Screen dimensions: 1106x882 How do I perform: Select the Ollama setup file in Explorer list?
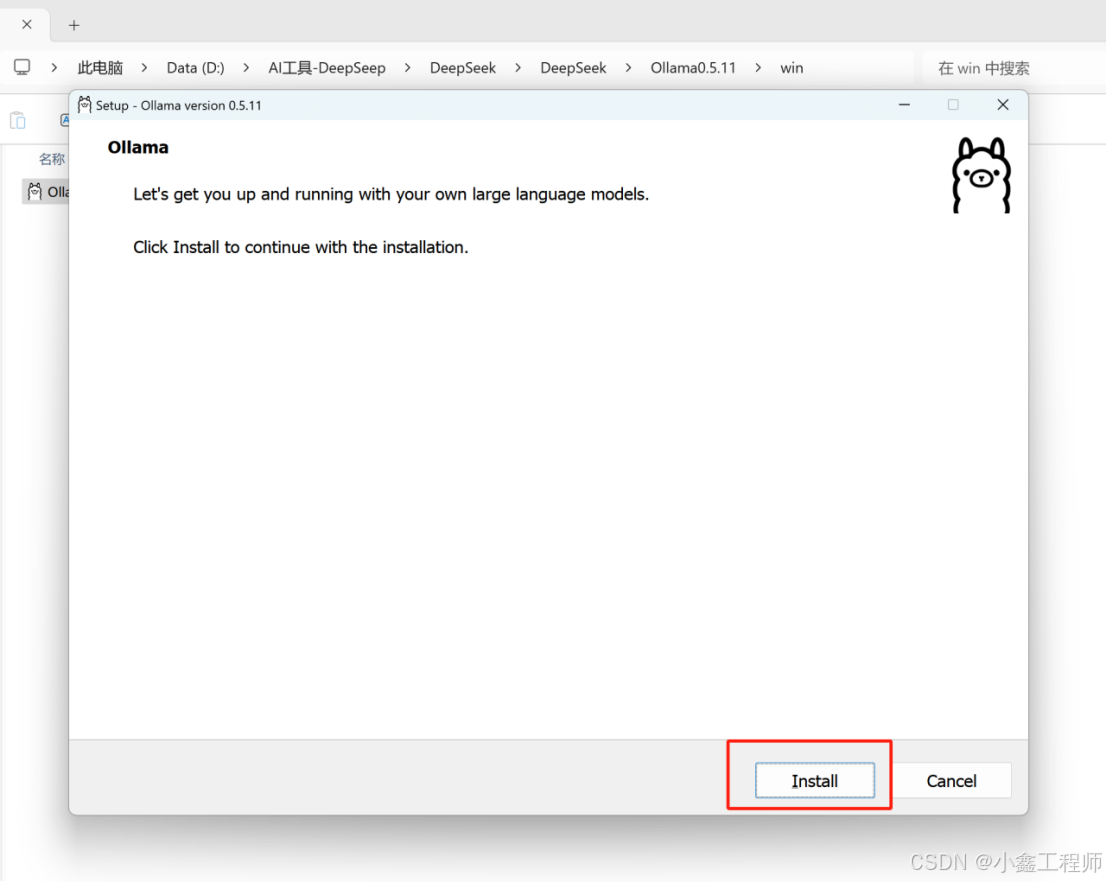click(47, 192)
